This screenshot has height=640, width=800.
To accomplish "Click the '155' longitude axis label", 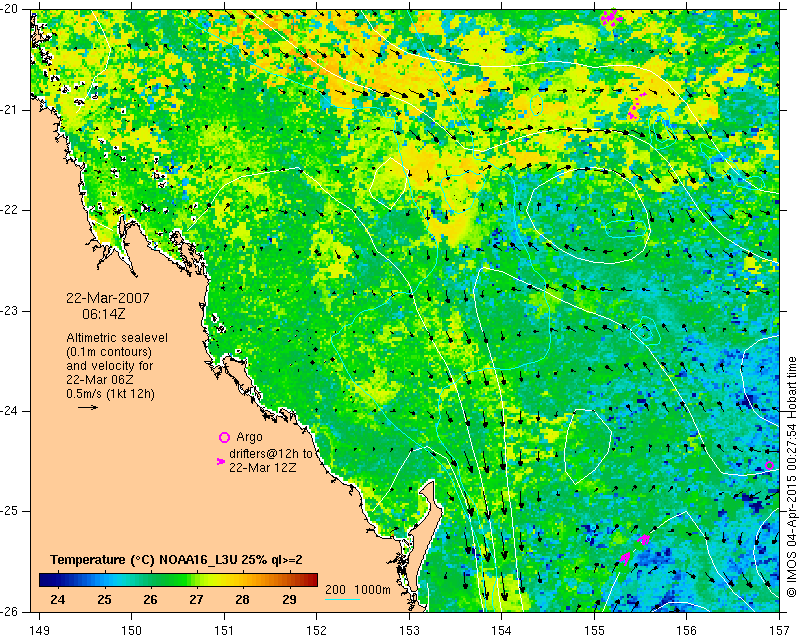I will (x=594, y=631).
